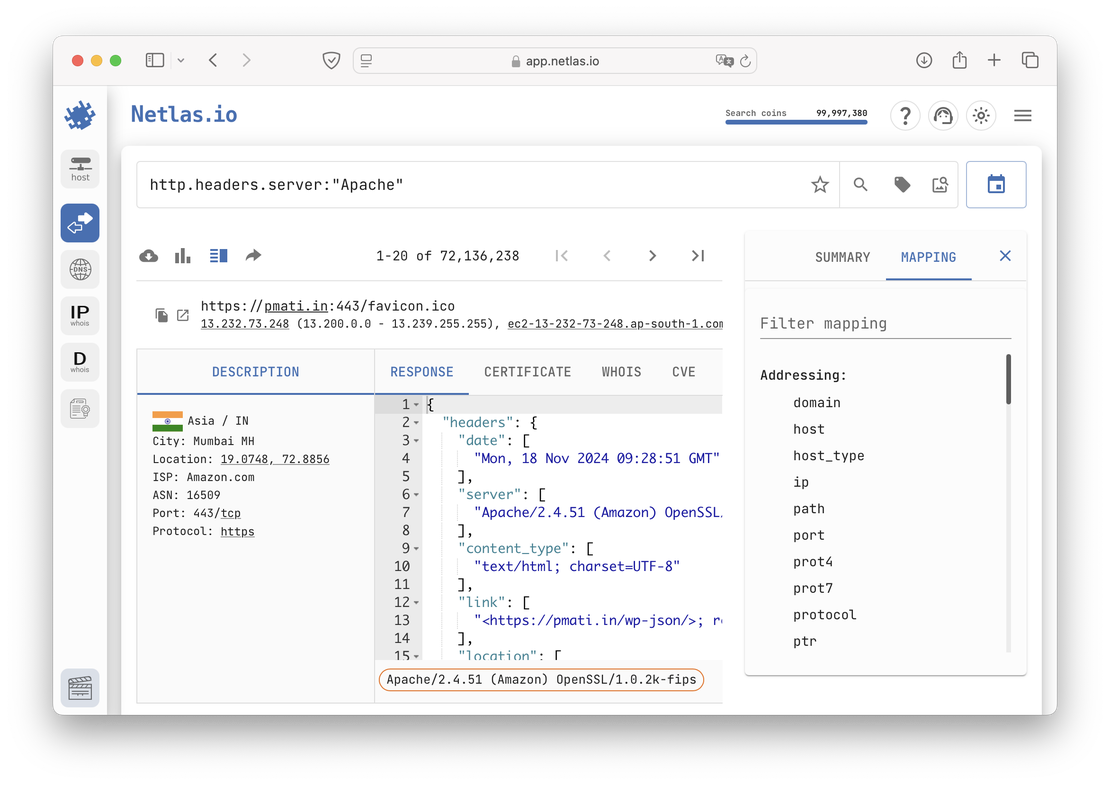1110x785 pixels.
Task: Download the search results via cloud icon
Action: click(x=148, y=255)
